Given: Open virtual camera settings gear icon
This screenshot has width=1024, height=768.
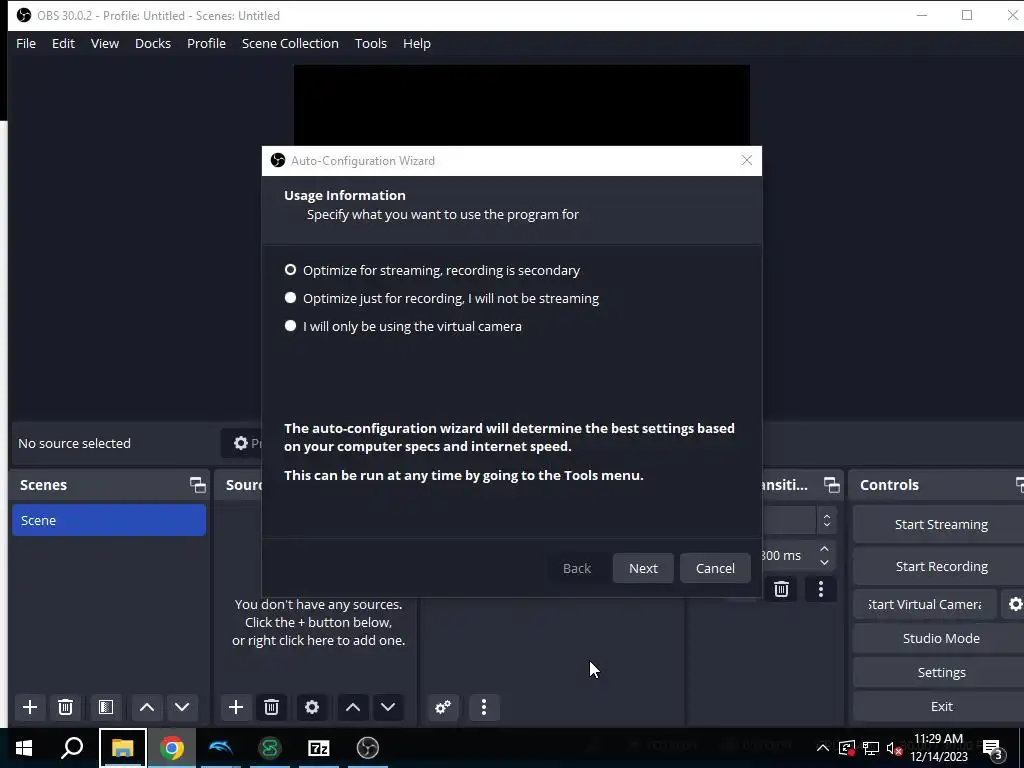Looking at the screenshot, I should click(1015, 605).
